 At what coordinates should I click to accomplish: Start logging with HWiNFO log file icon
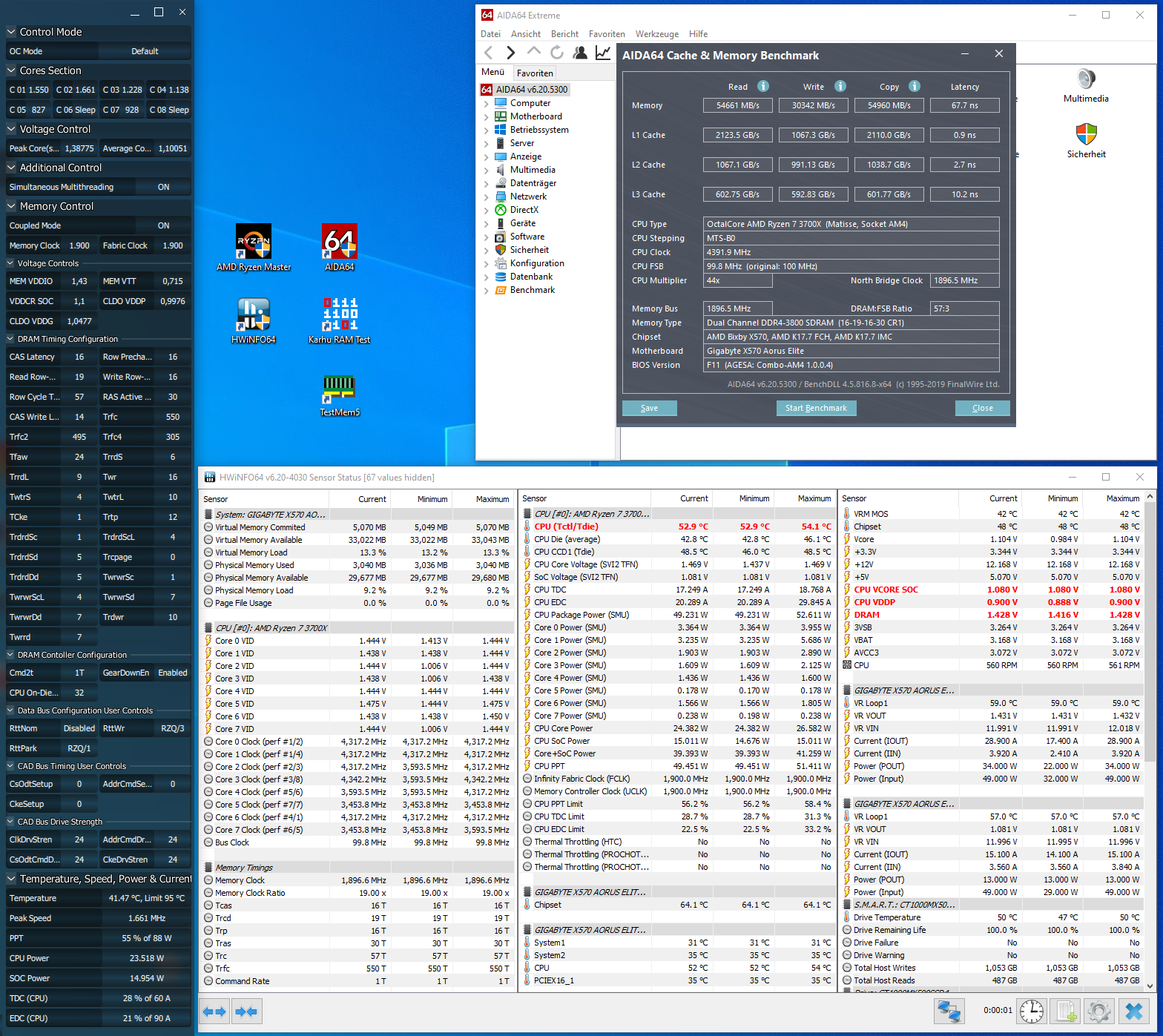coord(1065,1012)
